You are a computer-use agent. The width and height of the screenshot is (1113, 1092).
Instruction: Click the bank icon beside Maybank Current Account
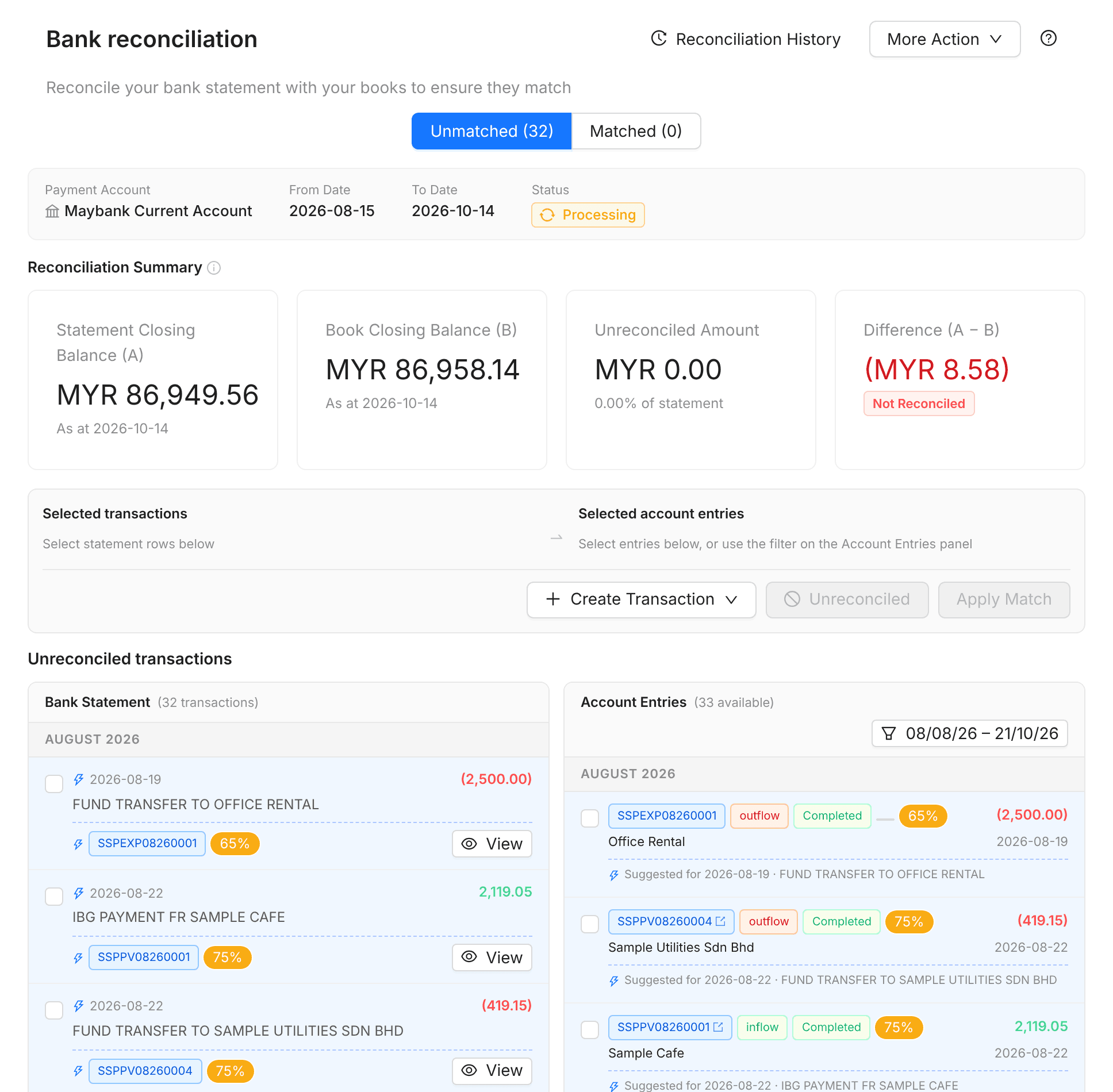[52, 212]
